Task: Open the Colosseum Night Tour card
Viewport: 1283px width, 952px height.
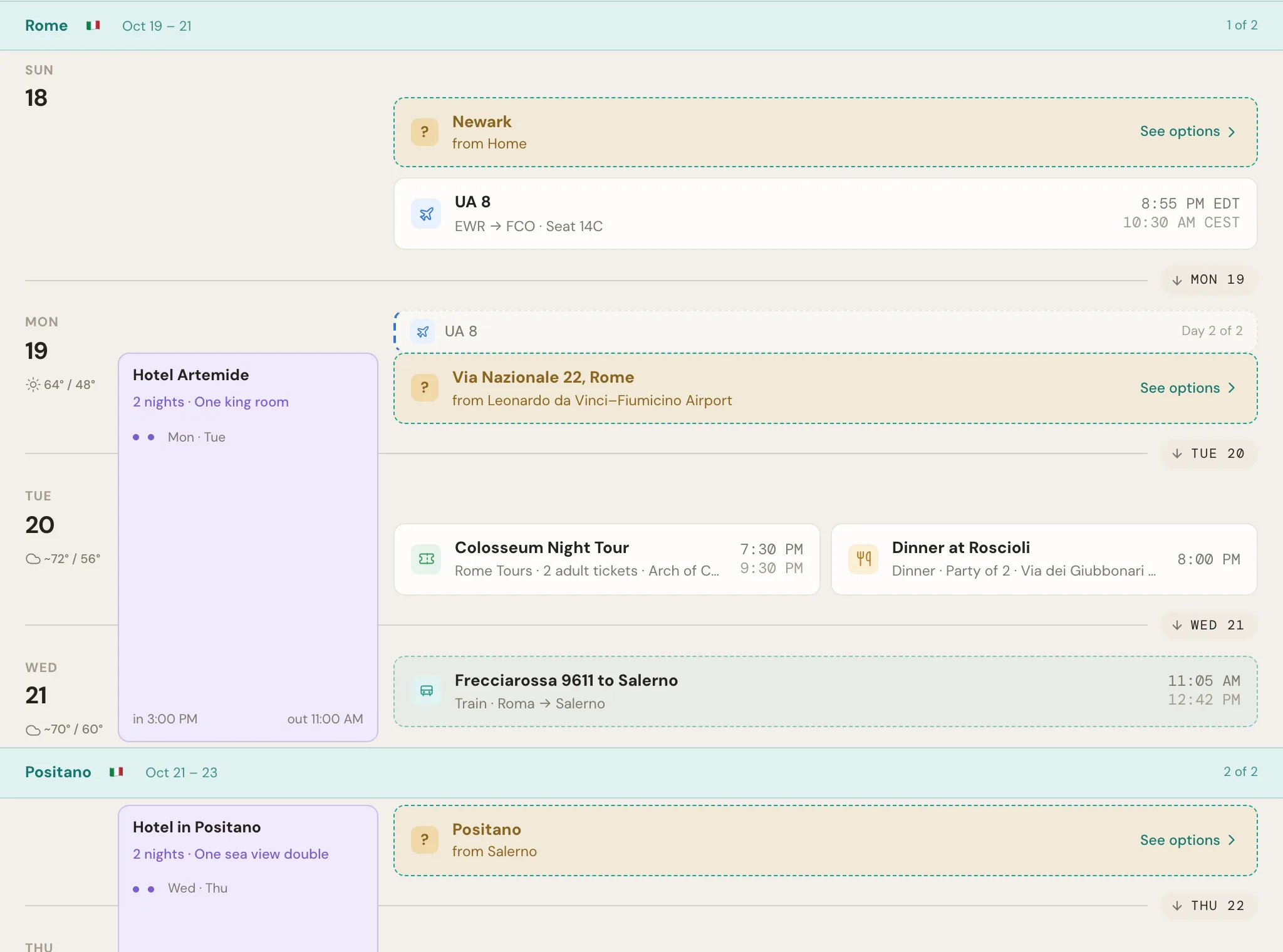Action: (x=607, y=559)
